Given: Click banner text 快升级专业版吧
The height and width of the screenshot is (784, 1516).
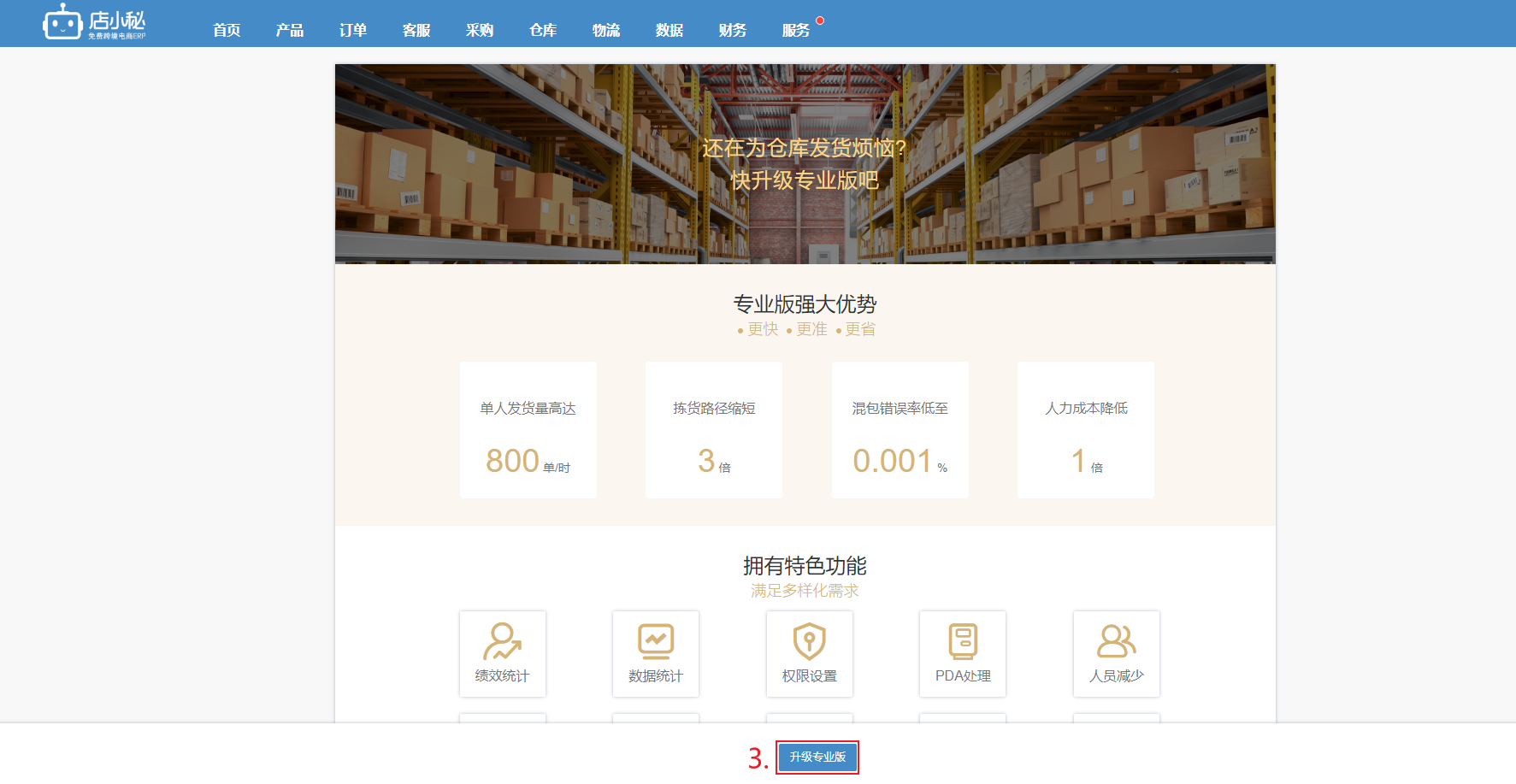Looking at the screenshot, I should point(805,180).
